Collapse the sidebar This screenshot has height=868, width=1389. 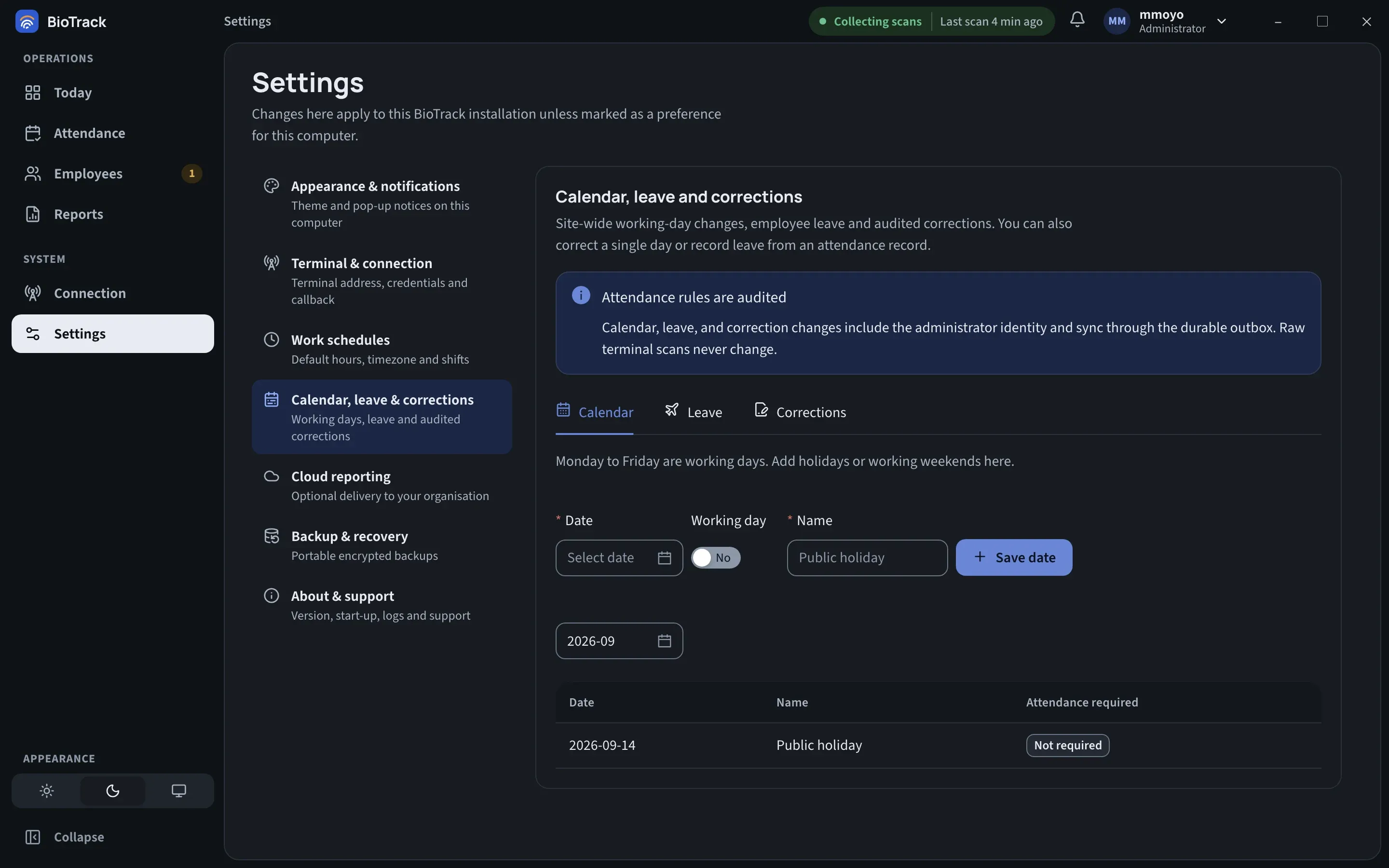[x=112, y=837]
